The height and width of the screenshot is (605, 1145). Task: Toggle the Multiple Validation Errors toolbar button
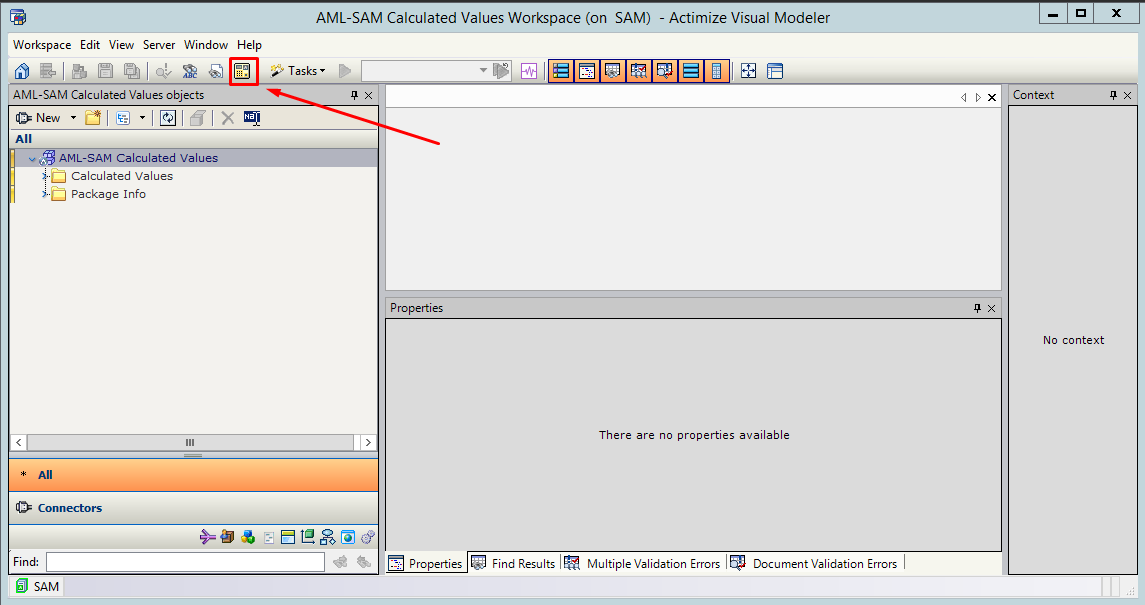coord(639,71)
